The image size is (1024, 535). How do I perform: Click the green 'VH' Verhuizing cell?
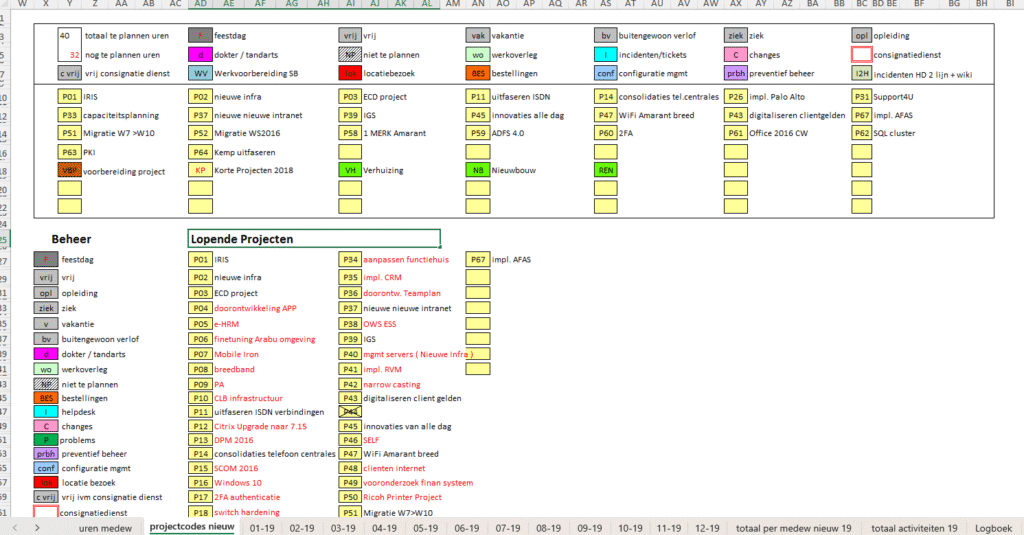tap(351, 170)
